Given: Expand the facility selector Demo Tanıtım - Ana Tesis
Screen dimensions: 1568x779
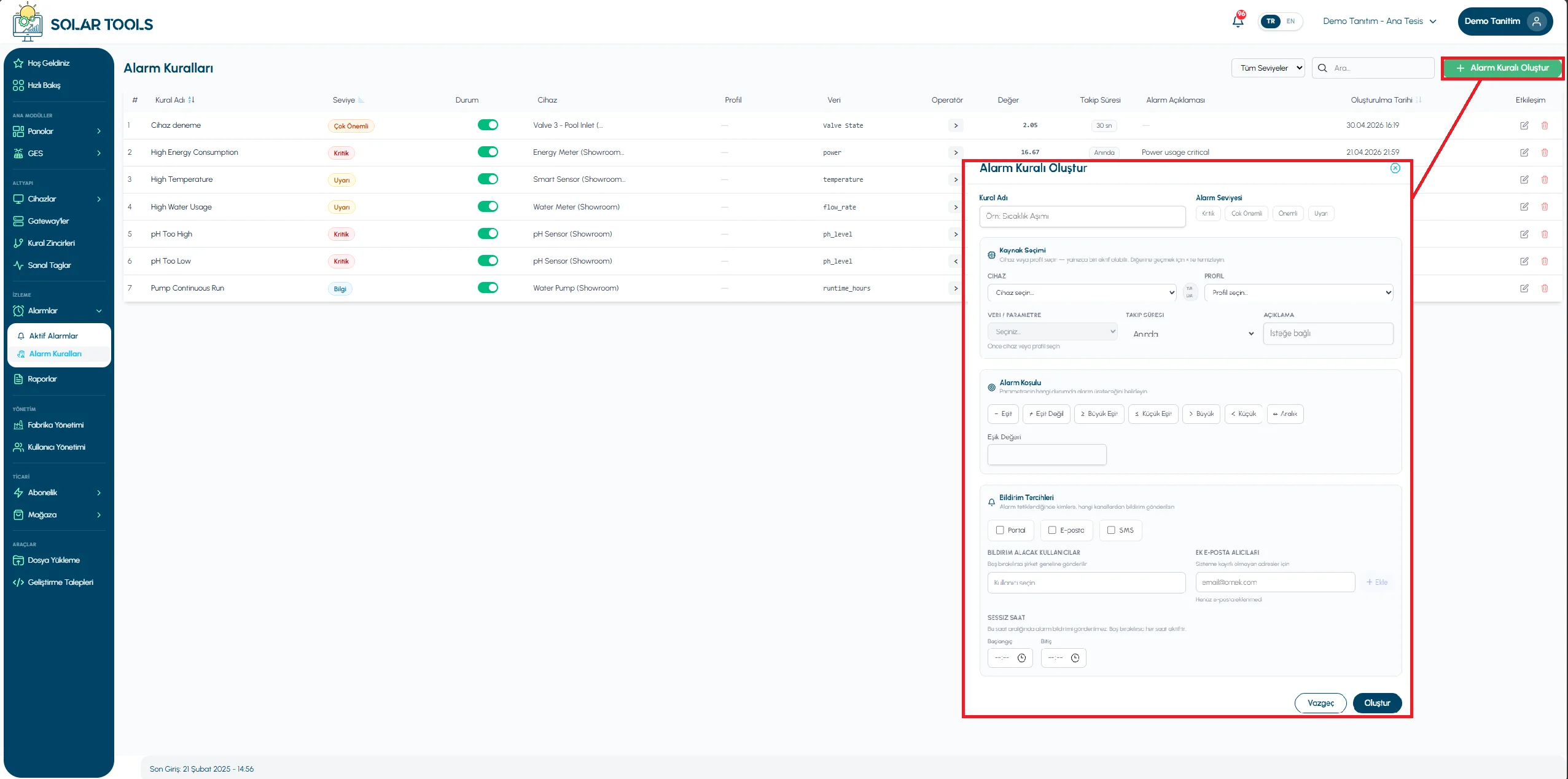Looking at the screenshot, I should [1379, 21].
